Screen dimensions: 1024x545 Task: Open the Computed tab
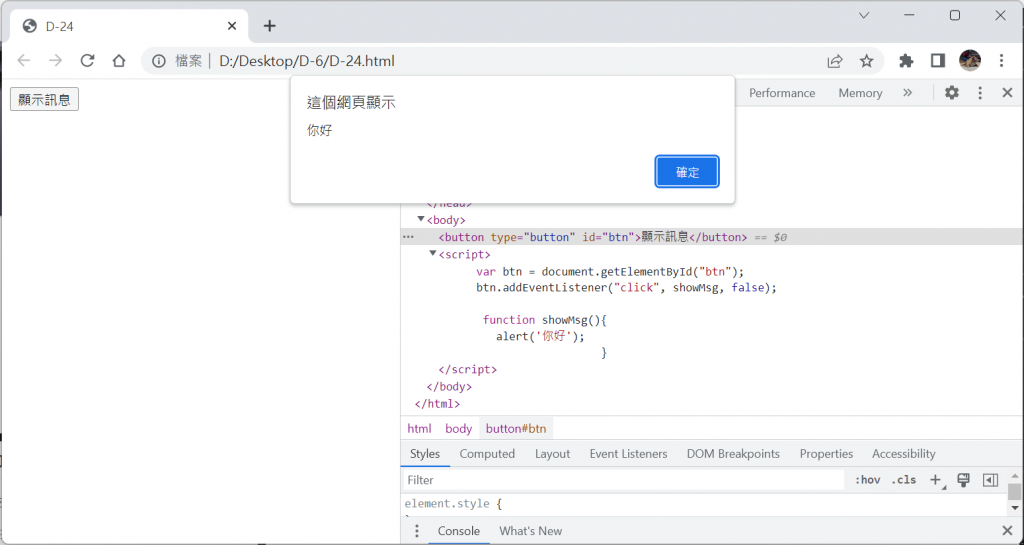[487, 454]
